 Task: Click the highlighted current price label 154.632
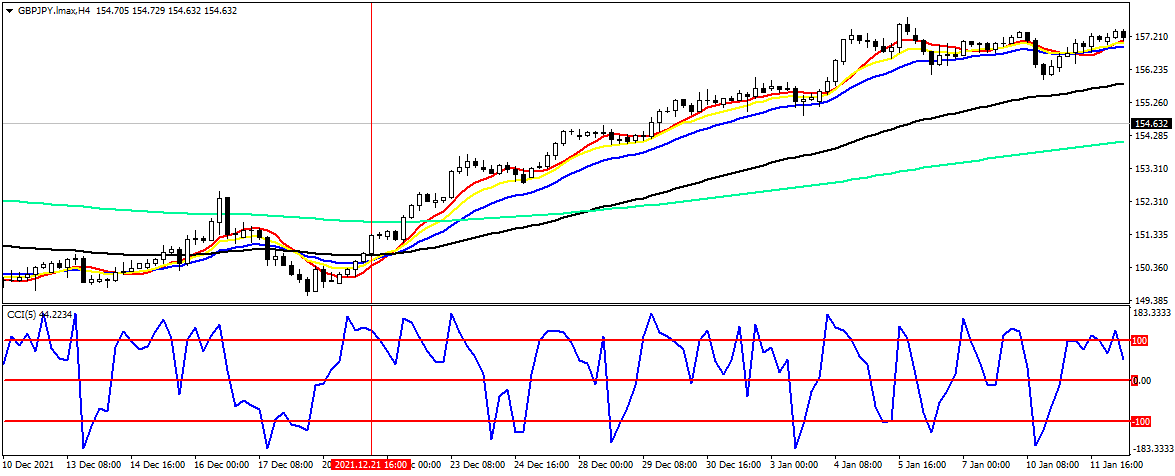pos(1153,124)
